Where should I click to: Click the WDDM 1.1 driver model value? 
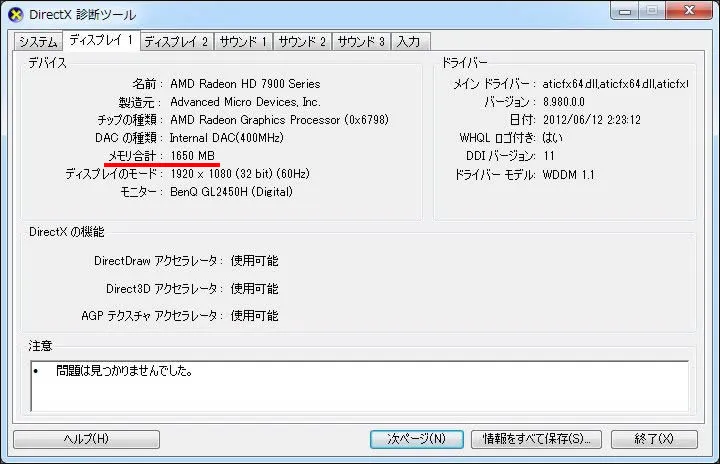click(568, 175)
